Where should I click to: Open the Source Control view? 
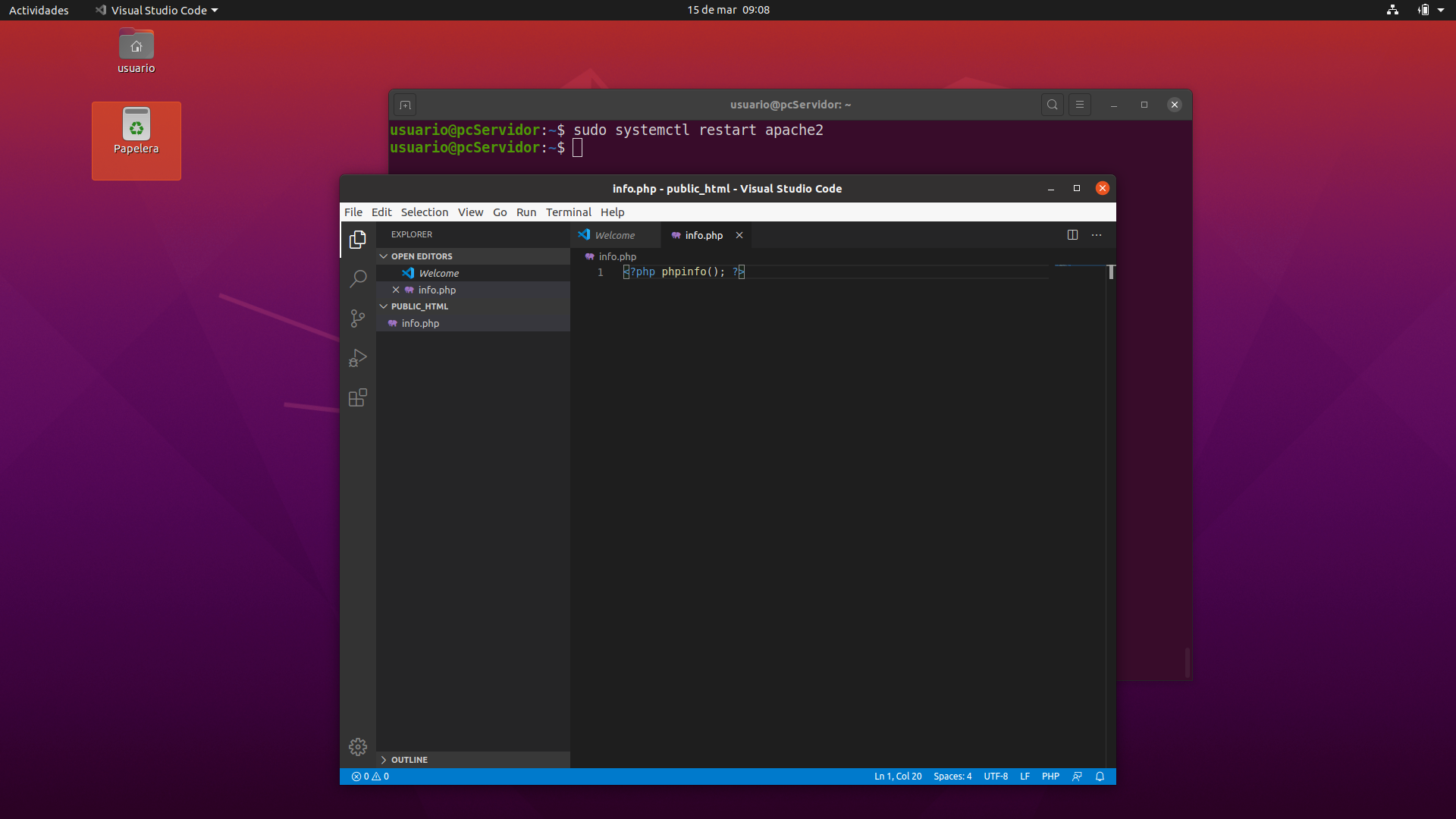tap(358, 318)
